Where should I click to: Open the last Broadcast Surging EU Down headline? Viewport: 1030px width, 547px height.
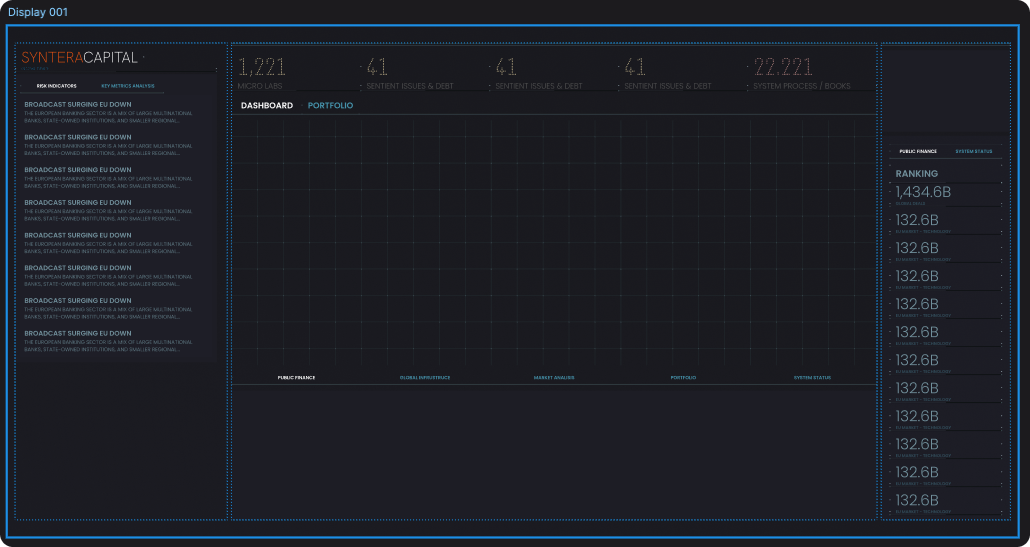click(78, 333)
